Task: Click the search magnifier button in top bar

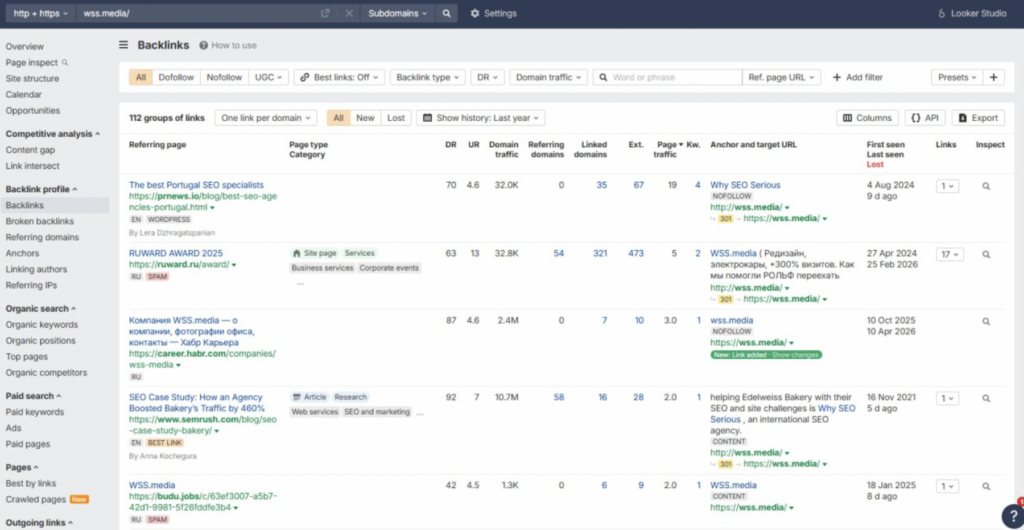Action: 446,13
